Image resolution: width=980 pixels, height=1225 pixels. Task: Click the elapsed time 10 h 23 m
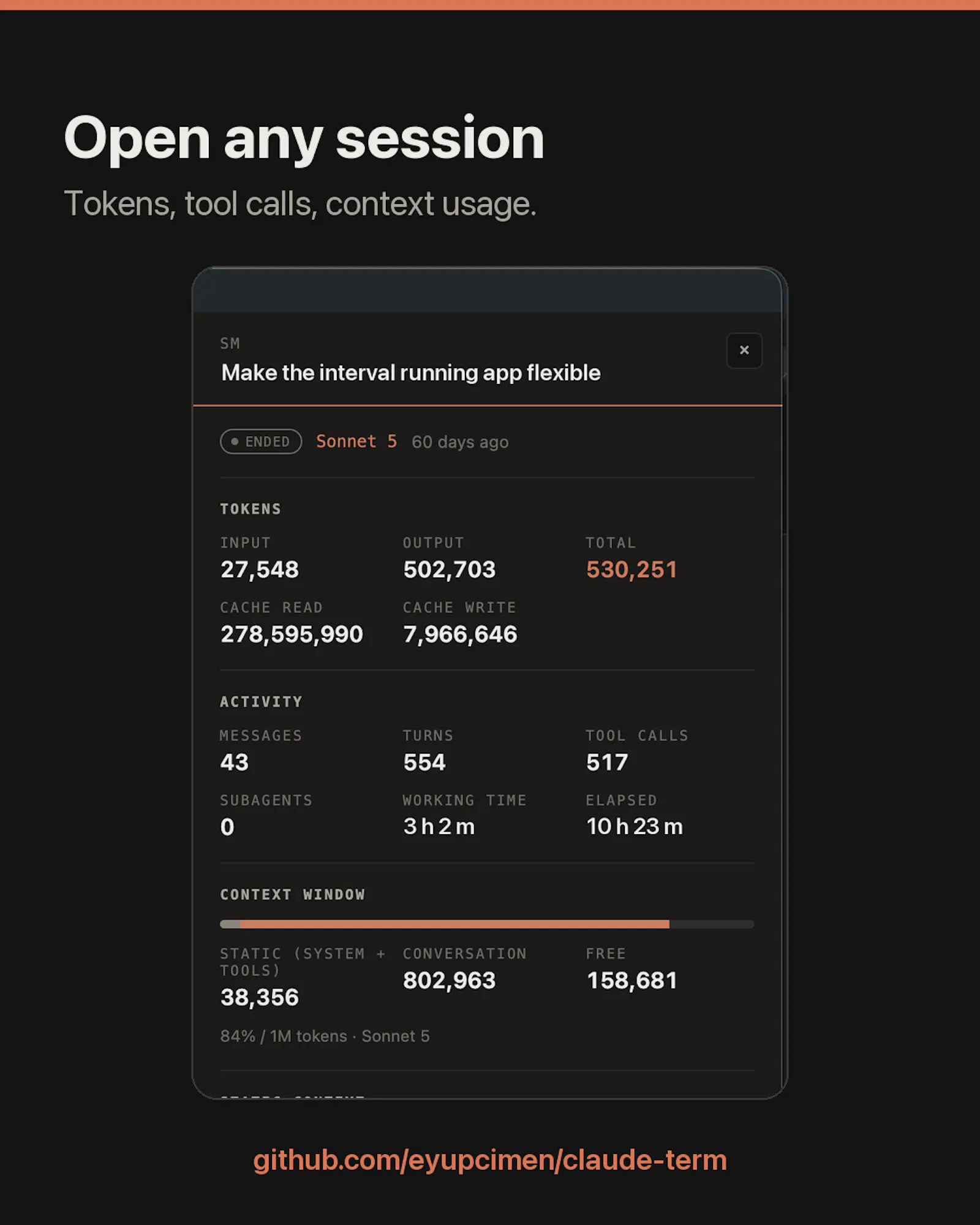[x=635, y=826]
